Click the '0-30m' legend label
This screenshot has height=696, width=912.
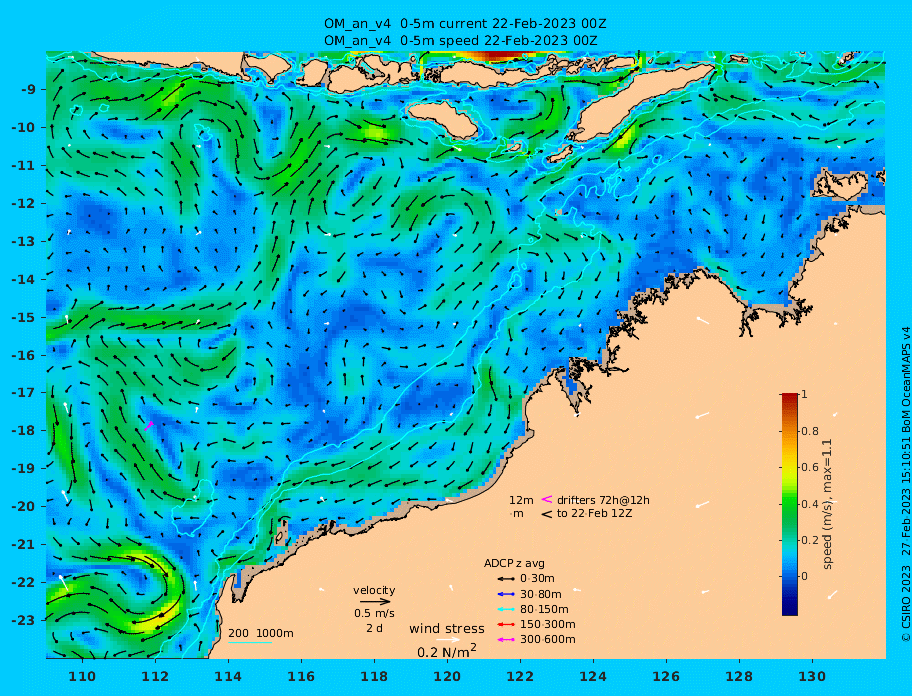pos(537,579)
